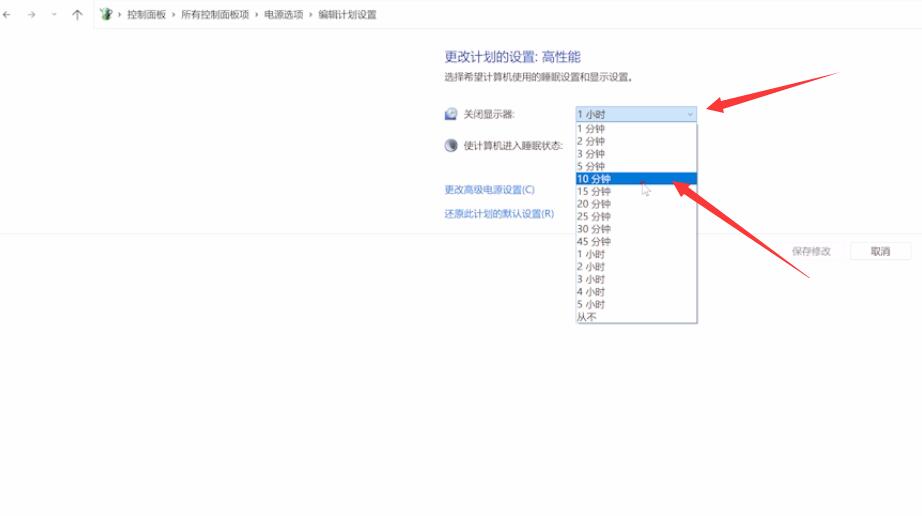Choose 45 分钟 option

tap(636, 242)
